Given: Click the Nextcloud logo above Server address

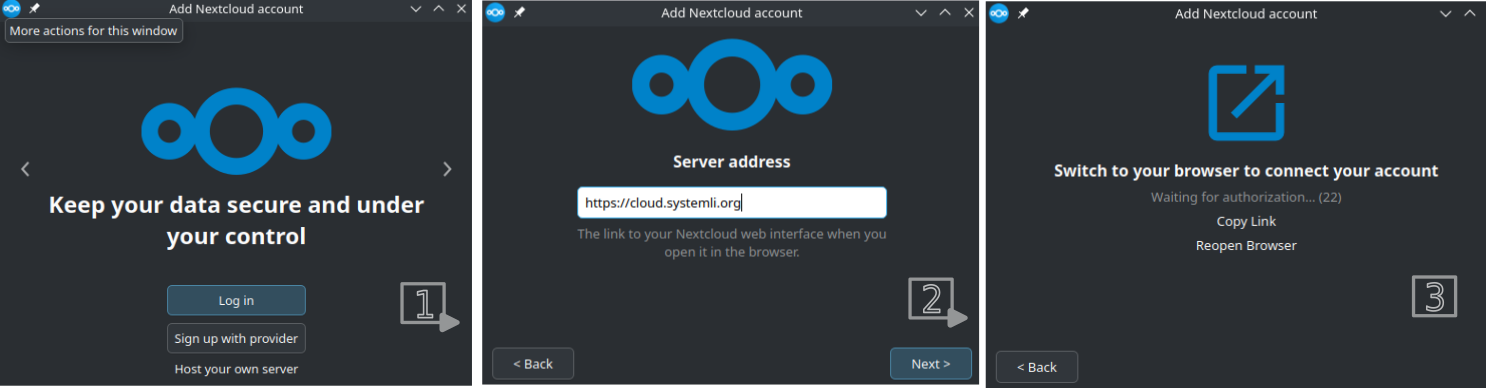Looking at the screenshot, I should pos(732,85).
